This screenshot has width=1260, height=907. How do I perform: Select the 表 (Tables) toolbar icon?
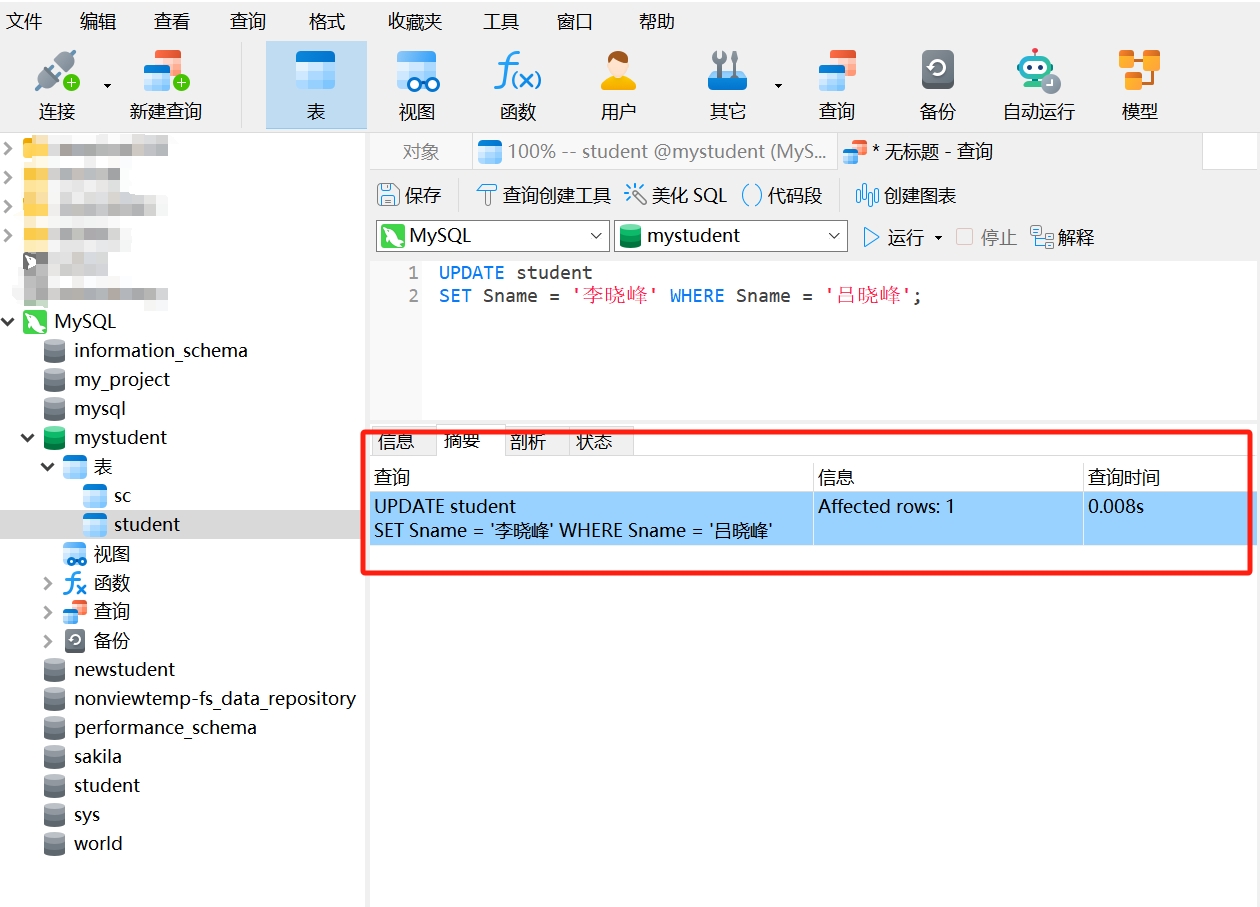pyautogui.click(x=315, y=83)
